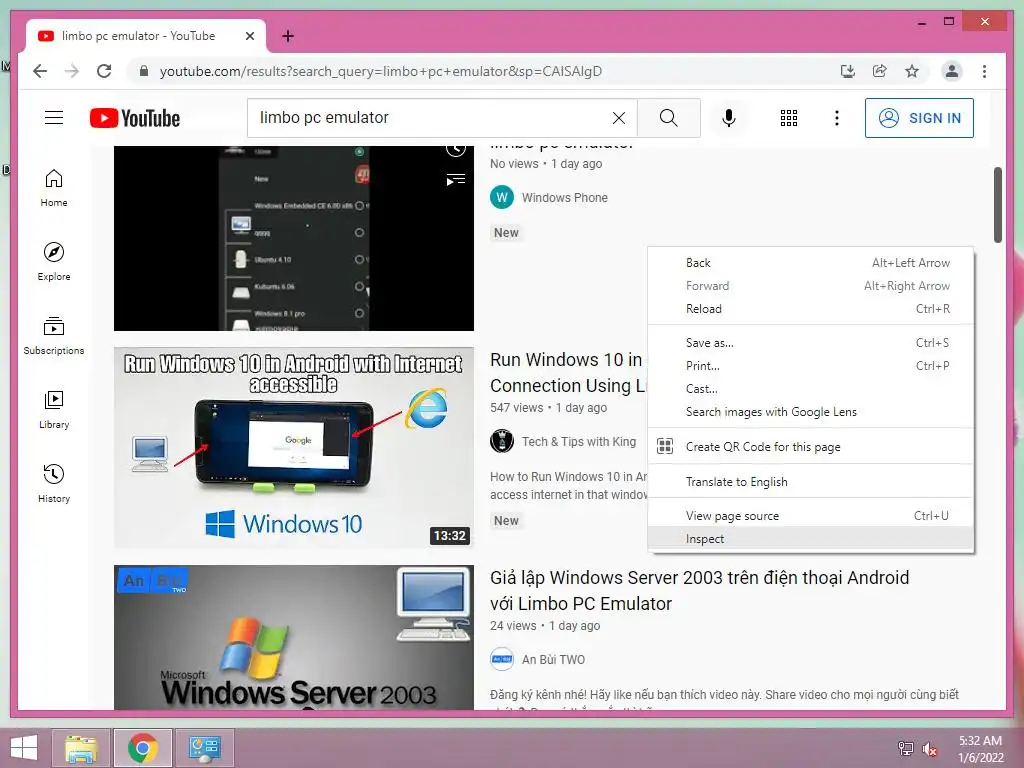The height and width of the screenshot is (768, 1024).
Task: Clear the search box with X
Action: click(x=618, y=118)
